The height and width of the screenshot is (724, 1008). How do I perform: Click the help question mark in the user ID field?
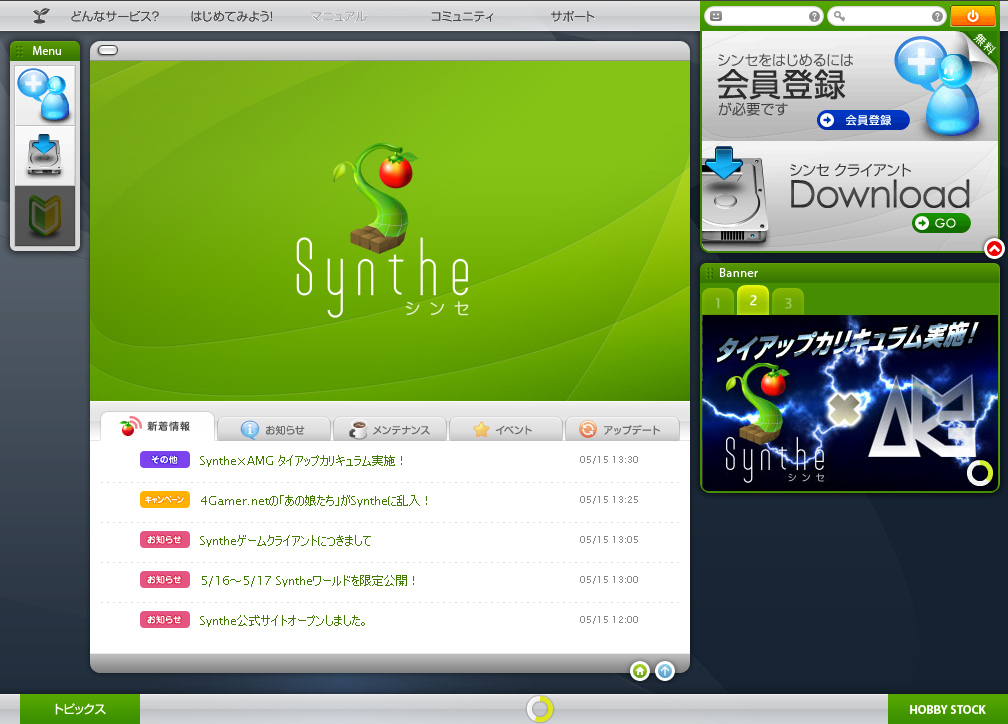click(814, 16)
